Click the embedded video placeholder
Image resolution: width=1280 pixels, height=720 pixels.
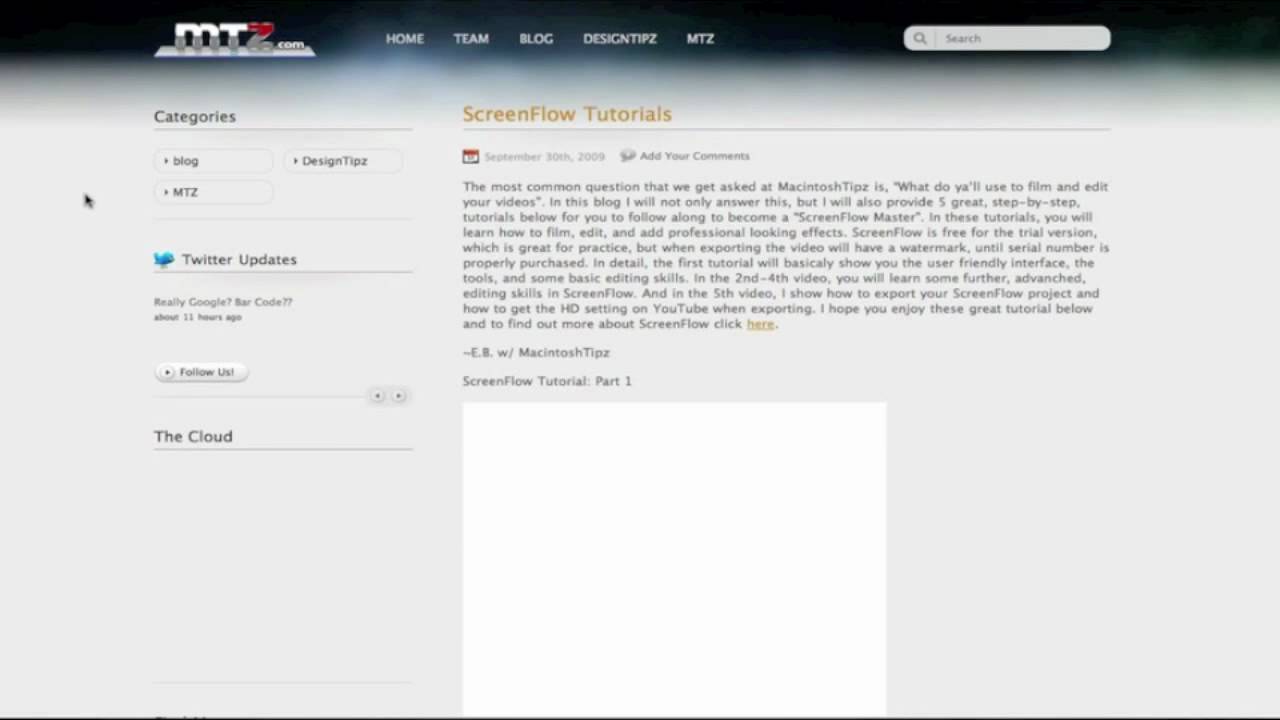click(674, 558)
